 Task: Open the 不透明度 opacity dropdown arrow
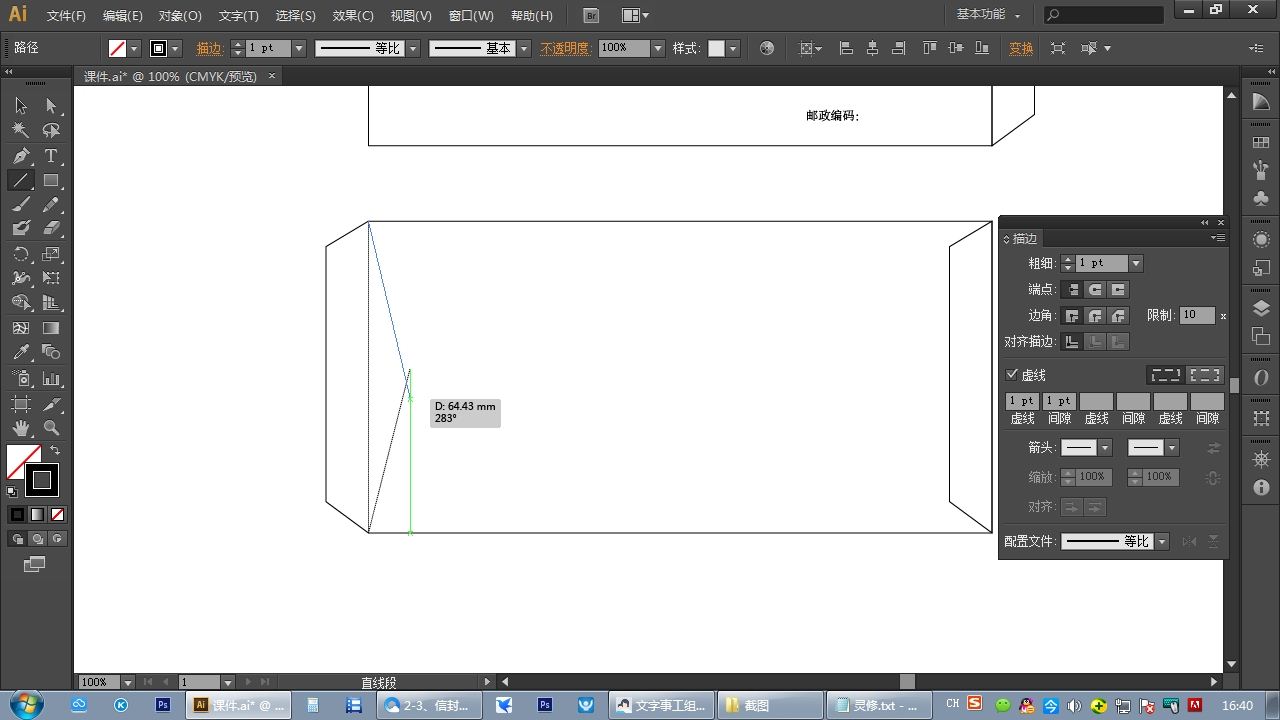coord(657,48)
